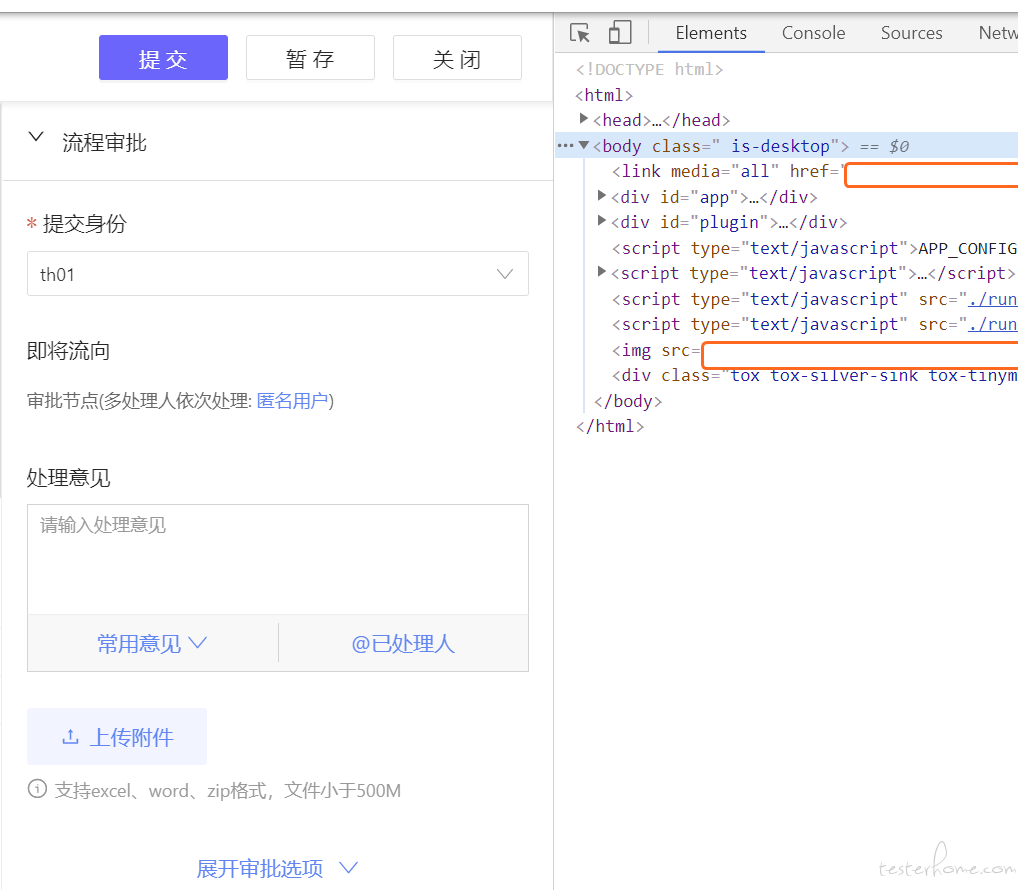Expand the div id="plugin" node

tap(602, 221)
